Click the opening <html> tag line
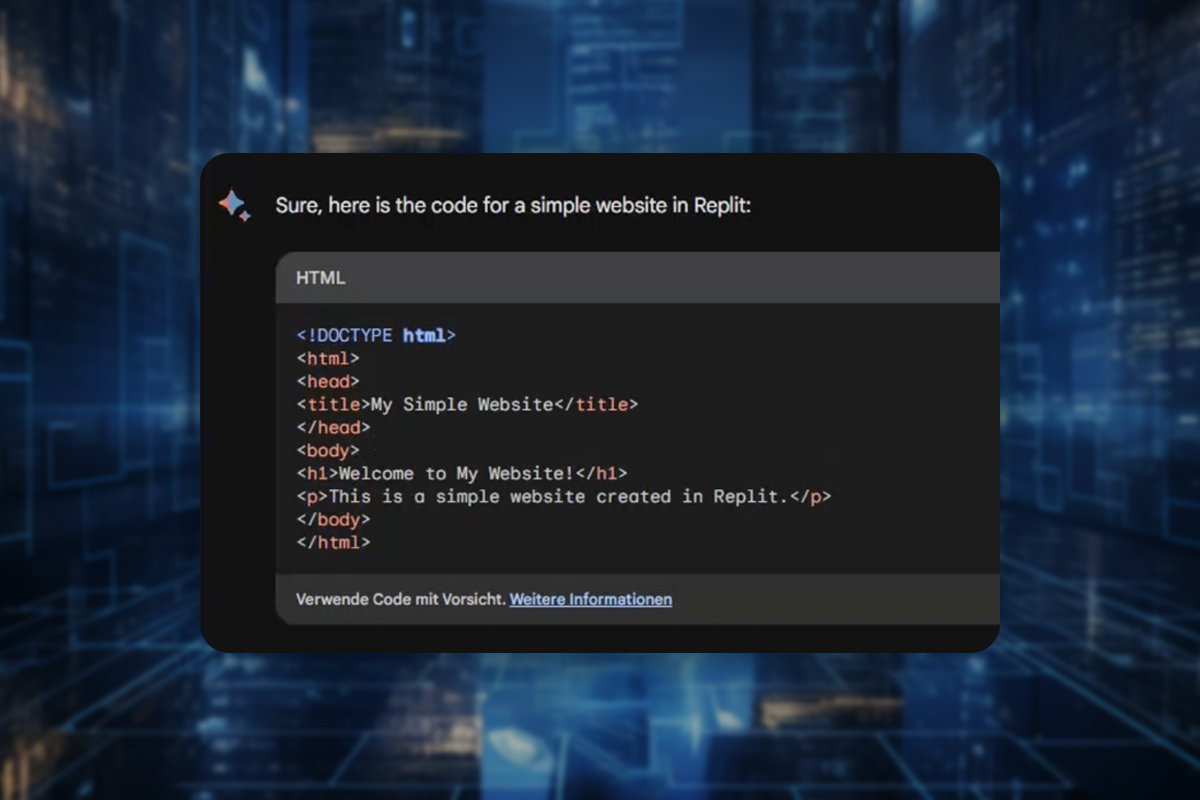Image resolution: width=1200 pixels, height=800 pixels. 328,358
